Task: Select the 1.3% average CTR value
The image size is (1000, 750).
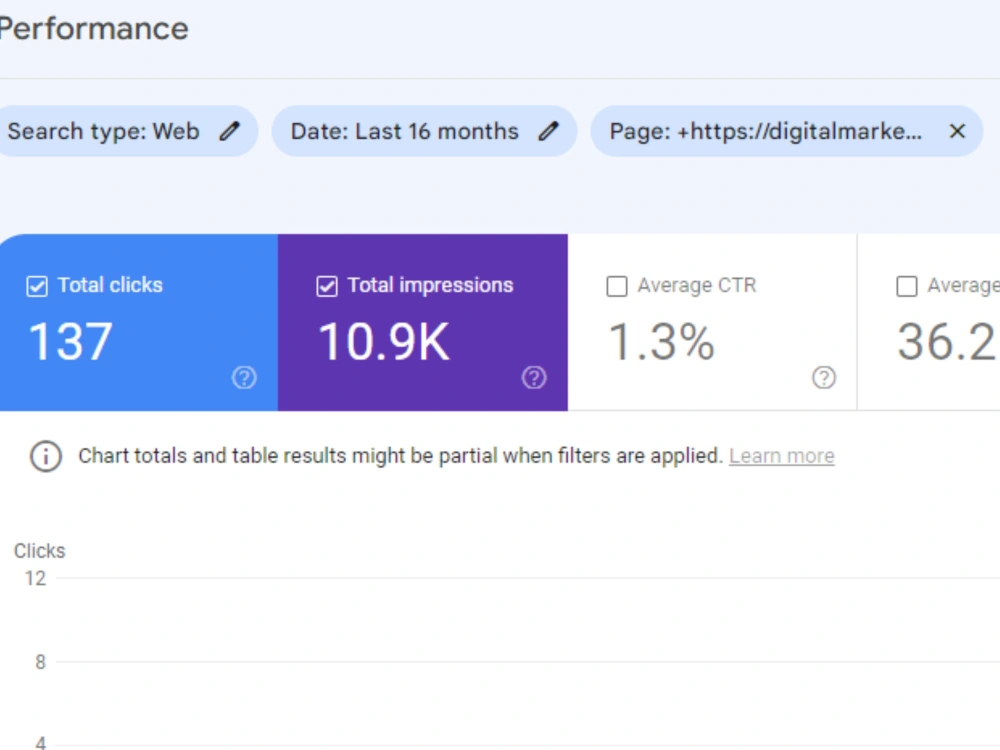Action: pyautogui.click(x=661, y=342)
